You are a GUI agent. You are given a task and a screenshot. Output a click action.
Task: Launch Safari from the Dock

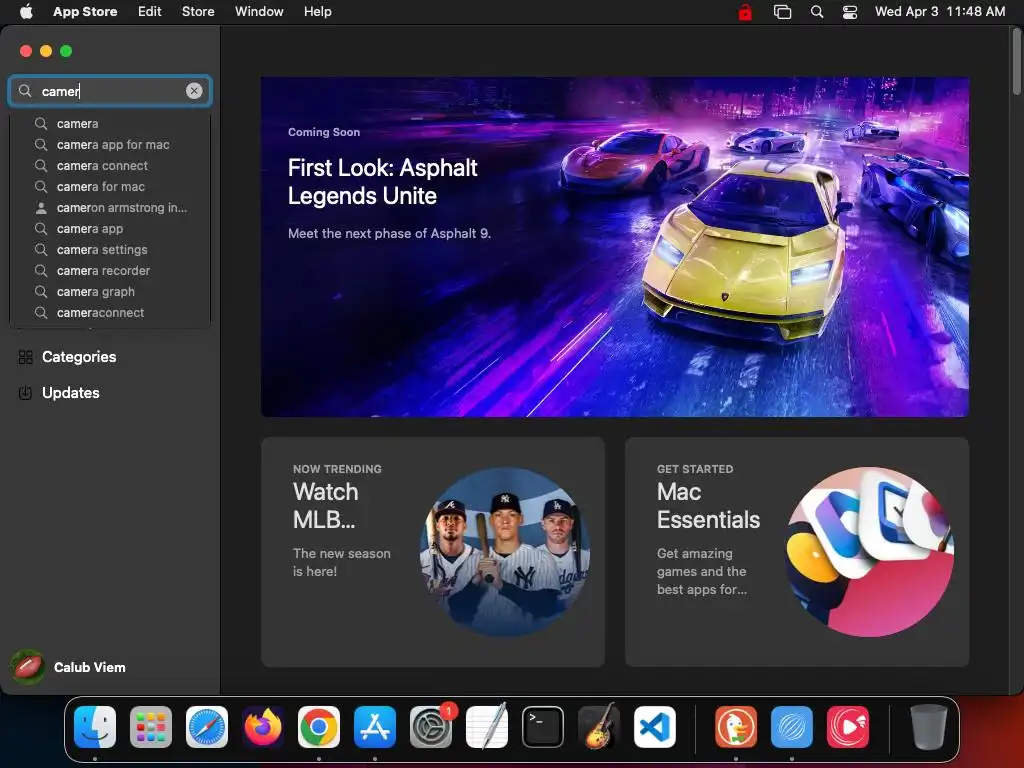pyautogui.click(x=207, y=727)
